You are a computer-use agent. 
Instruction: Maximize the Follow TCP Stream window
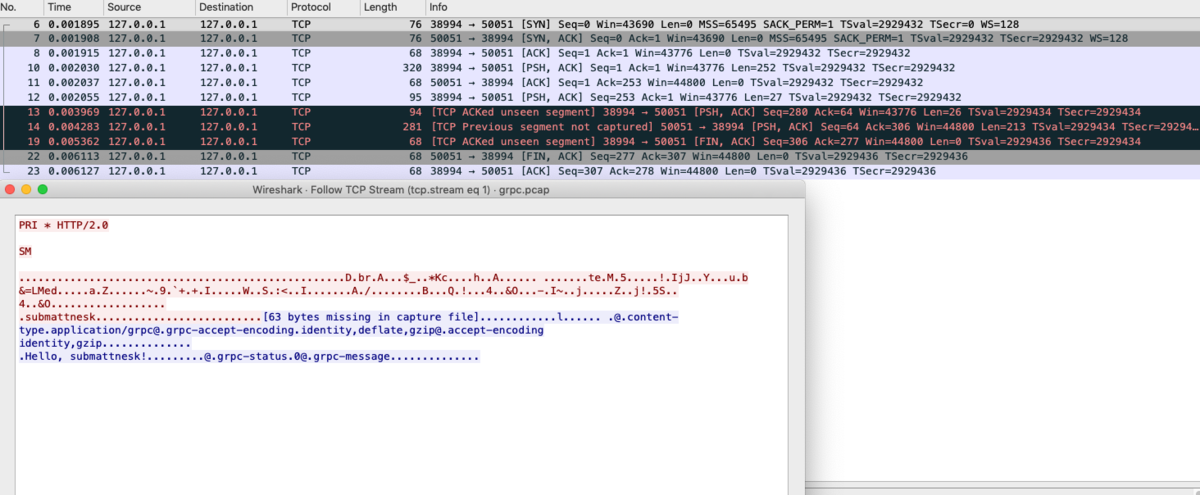[x=42, y=189]
